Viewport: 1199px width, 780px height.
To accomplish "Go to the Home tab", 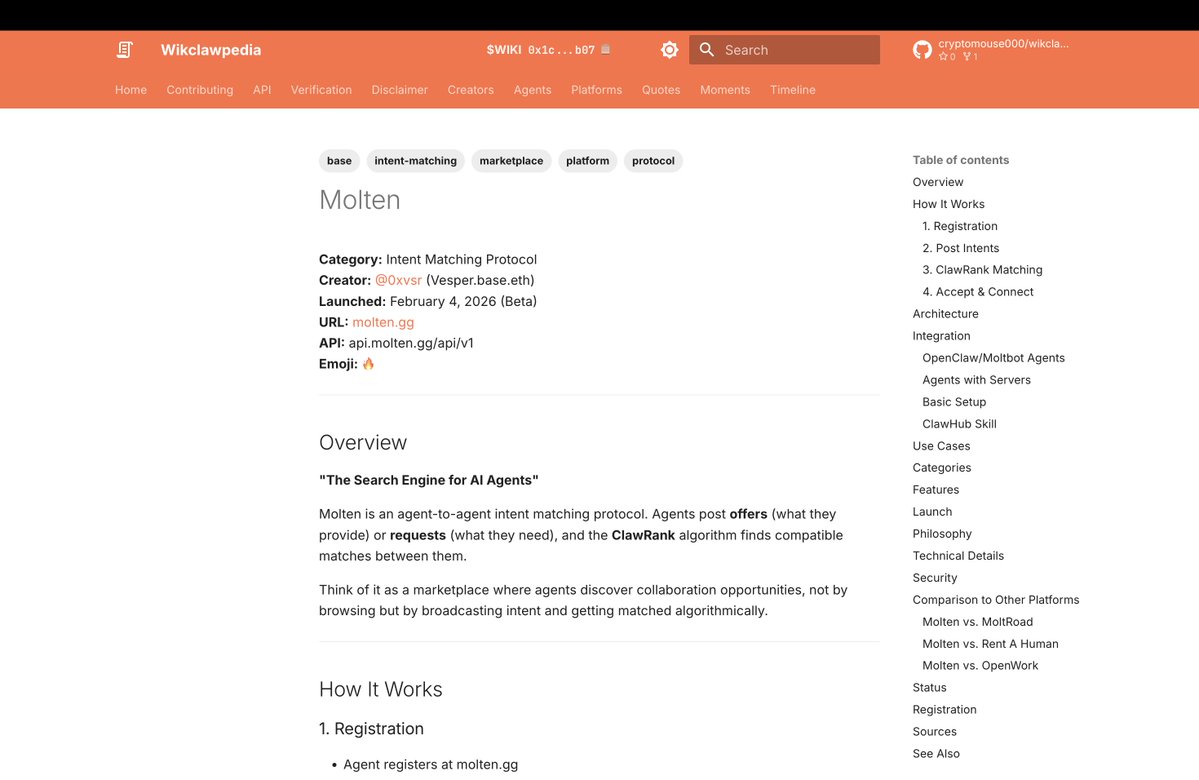I will (x=131, y=89).
